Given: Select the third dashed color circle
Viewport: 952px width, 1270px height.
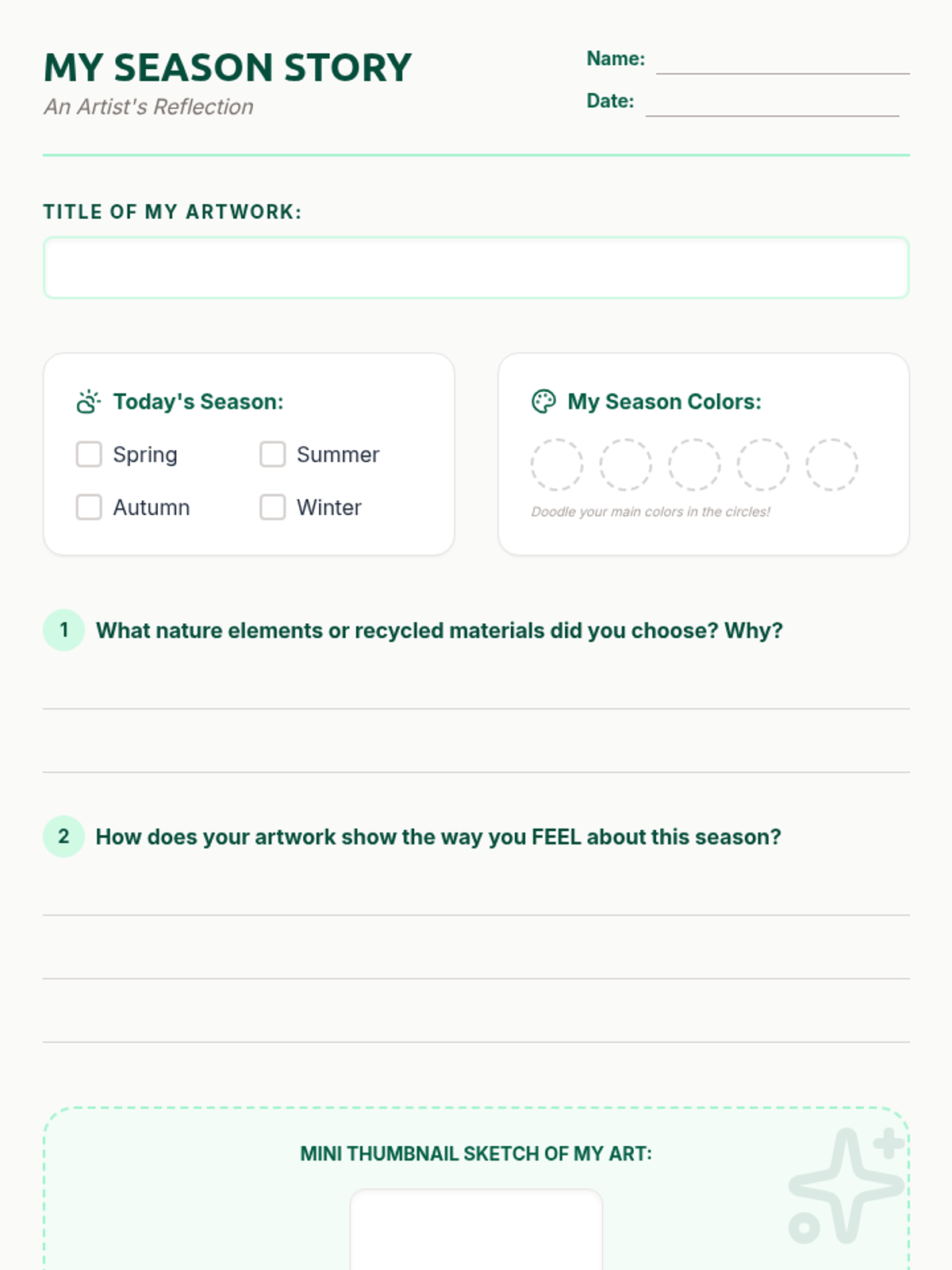Looking at the screenshot, I should [694, 464].
